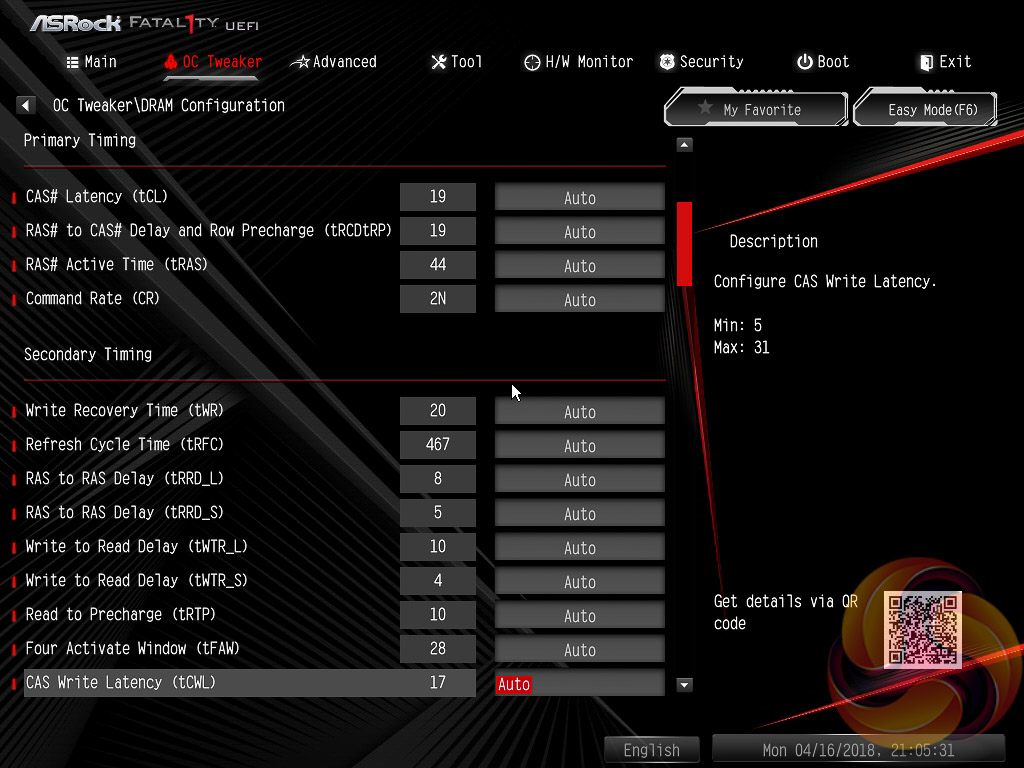Click the QR code image
Image resolution: width=1024 pixels, height=768 pixels.
pos(922,629)
